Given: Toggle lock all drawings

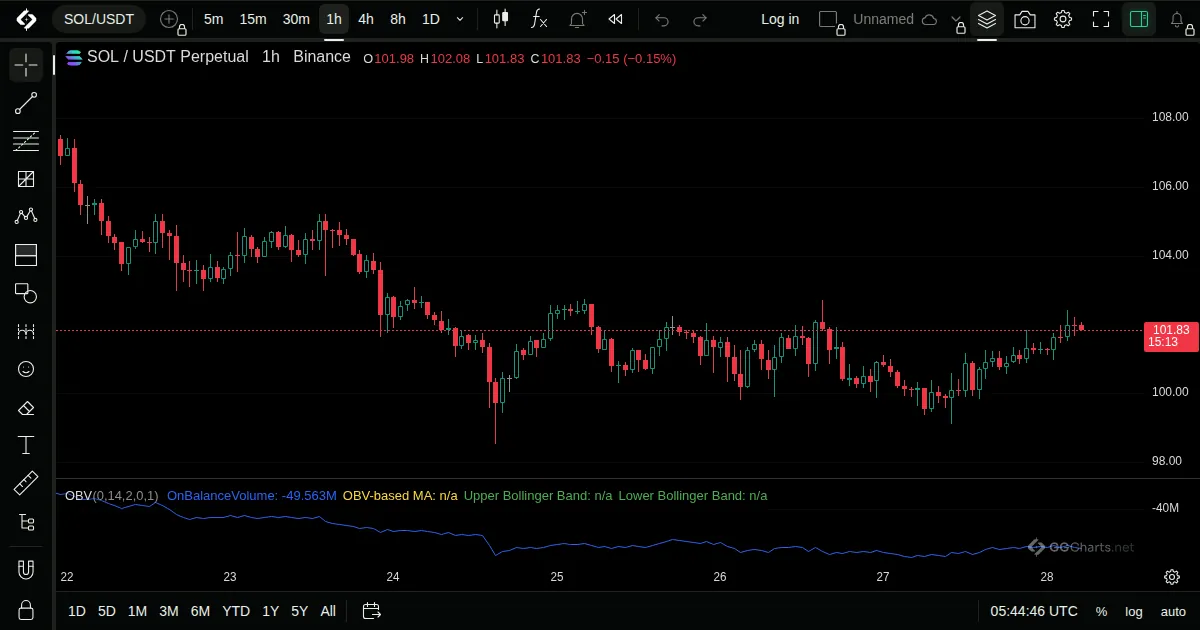Looking at the screenshot, I should (26, 609).
